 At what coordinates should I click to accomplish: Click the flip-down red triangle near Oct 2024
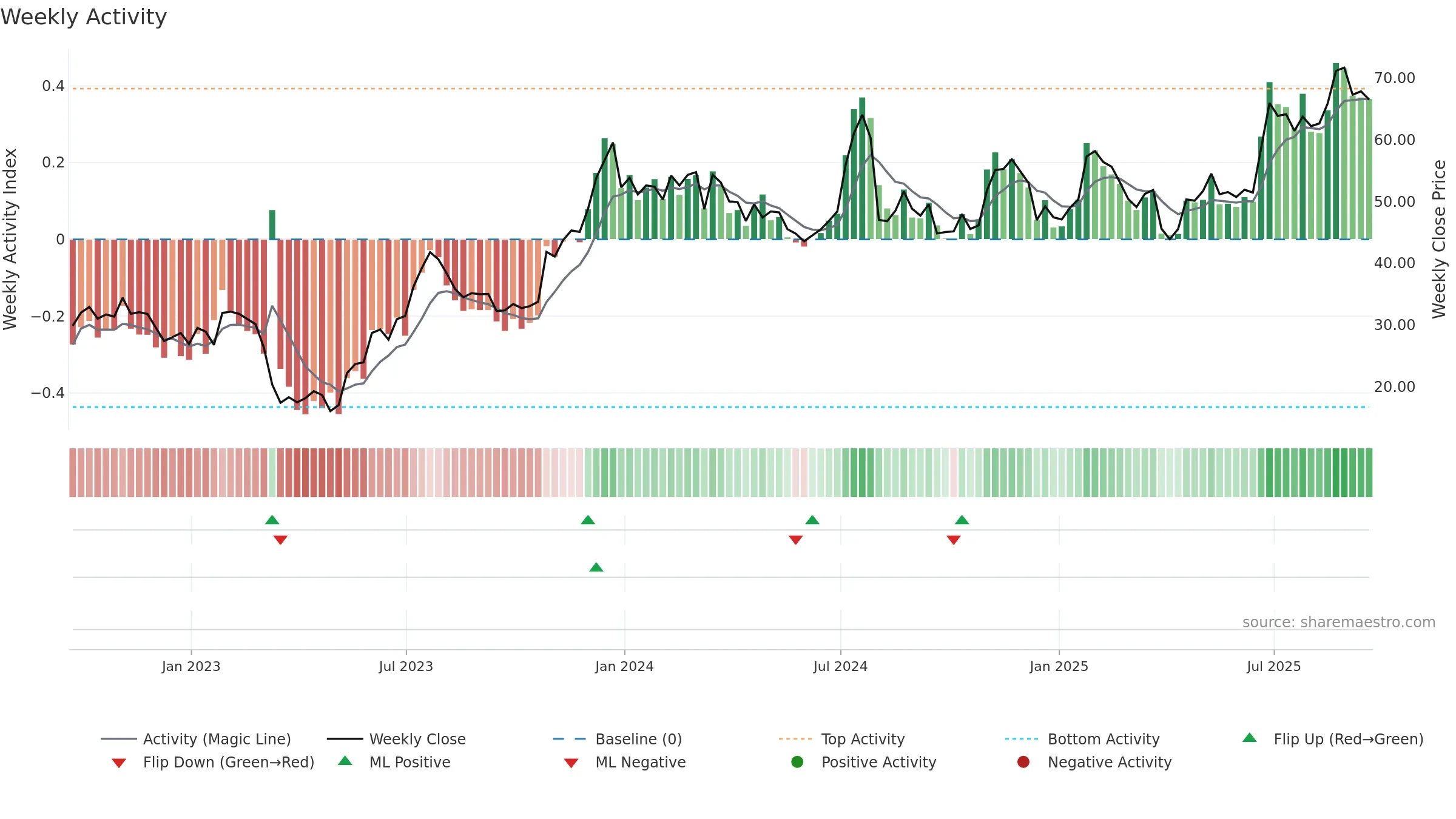(x=954, y=540)
